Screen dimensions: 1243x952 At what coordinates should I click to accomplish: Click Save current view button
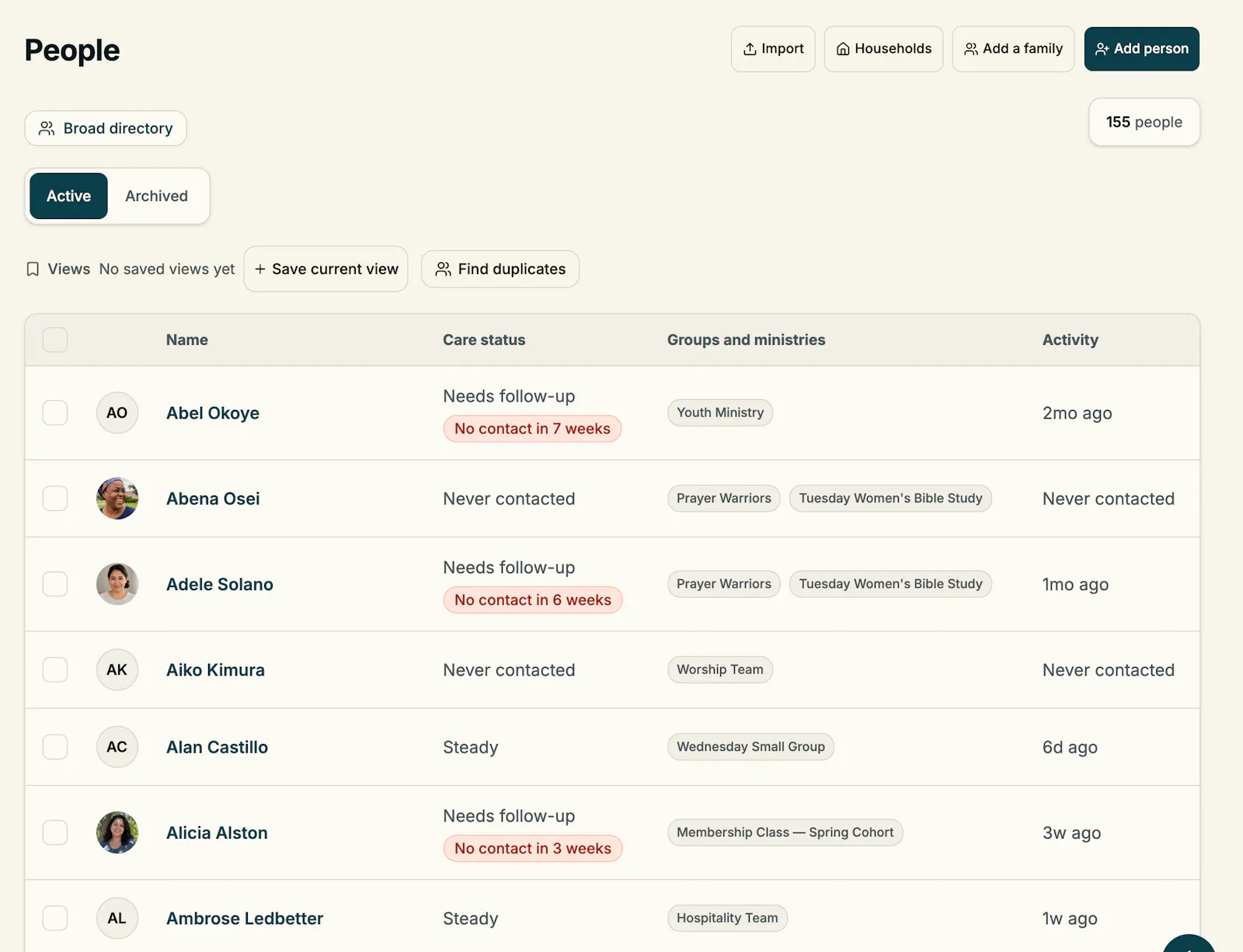[x=326, y=269]
